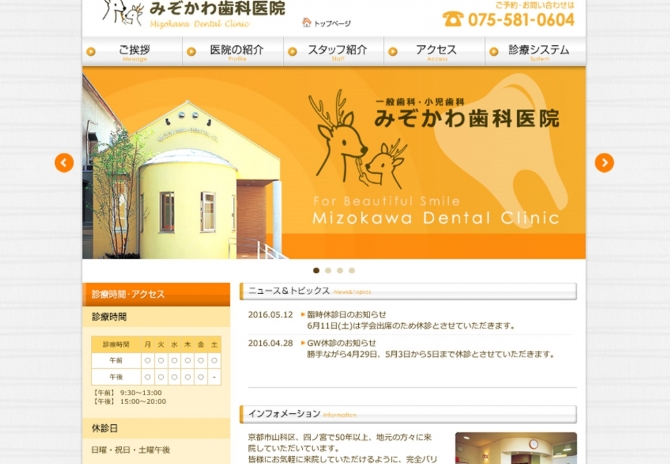This screenshot has height=464, width=670.
Task: Click the 午前 row label in the schedule table
Action: coord(116,361)
